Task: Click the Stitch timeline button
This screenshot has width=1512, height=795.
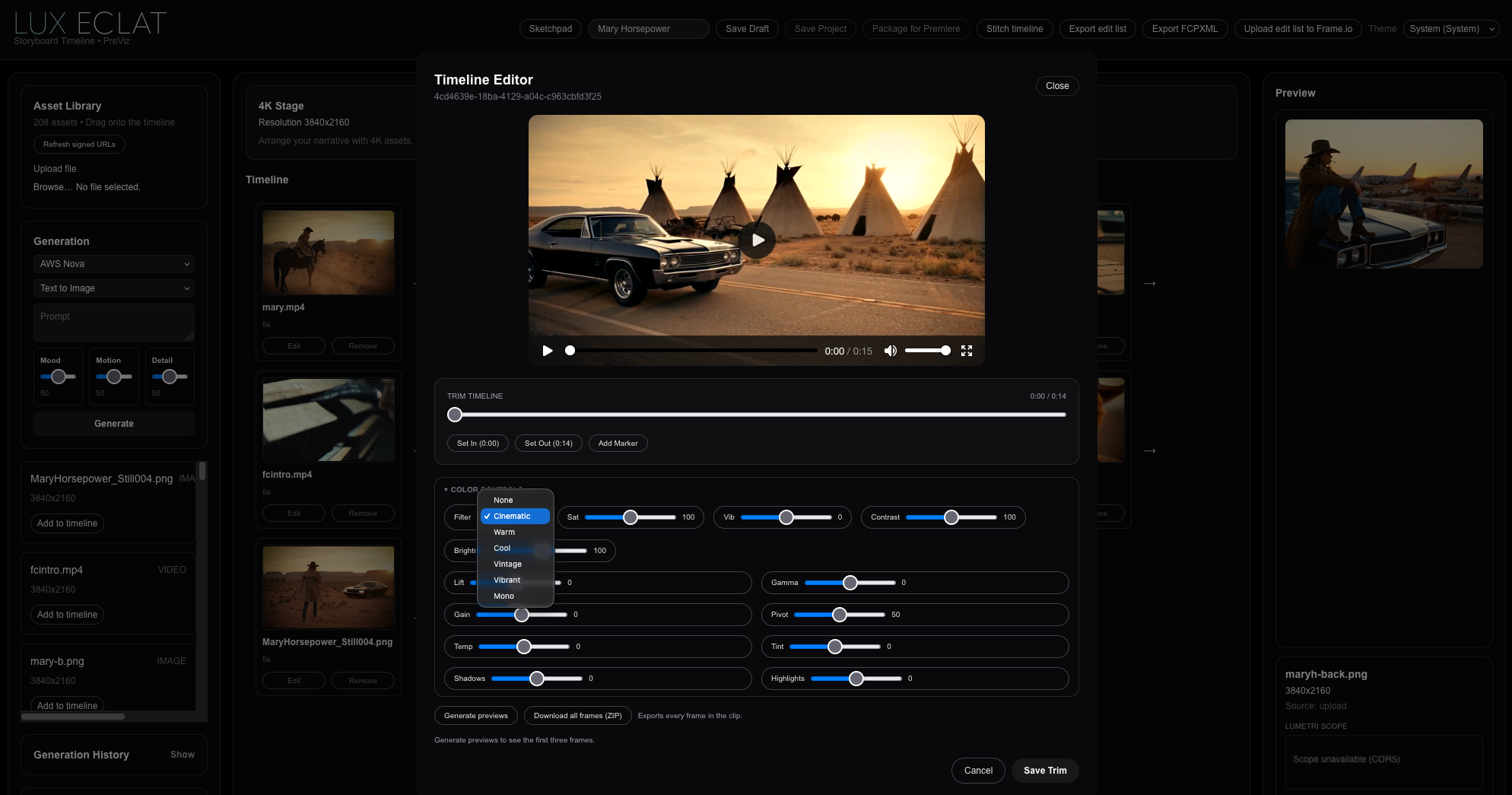Action: pyautogui.click(x=1015, y=28)
